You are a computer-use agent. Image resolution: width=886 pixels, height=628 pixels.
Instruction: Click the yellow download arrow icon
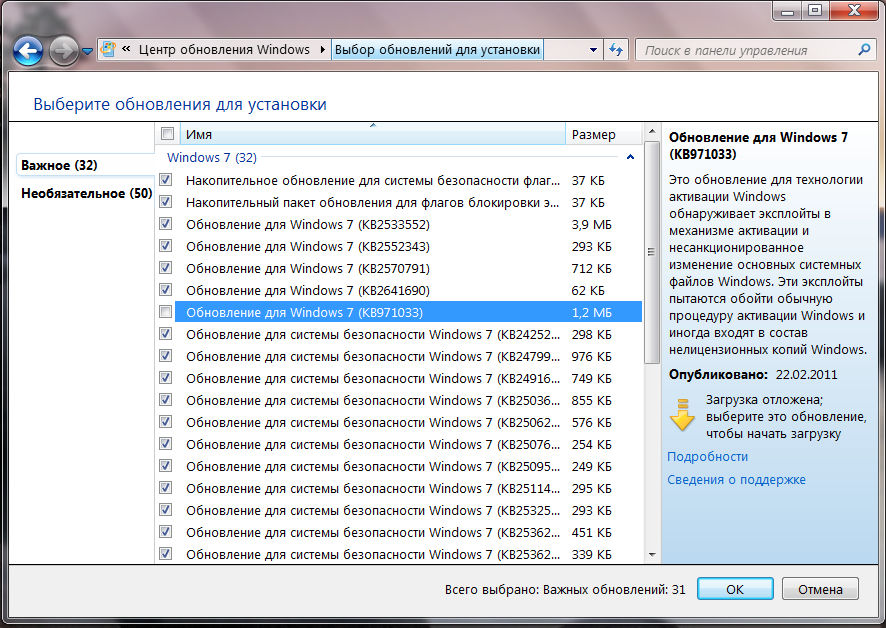coord(682,415)
